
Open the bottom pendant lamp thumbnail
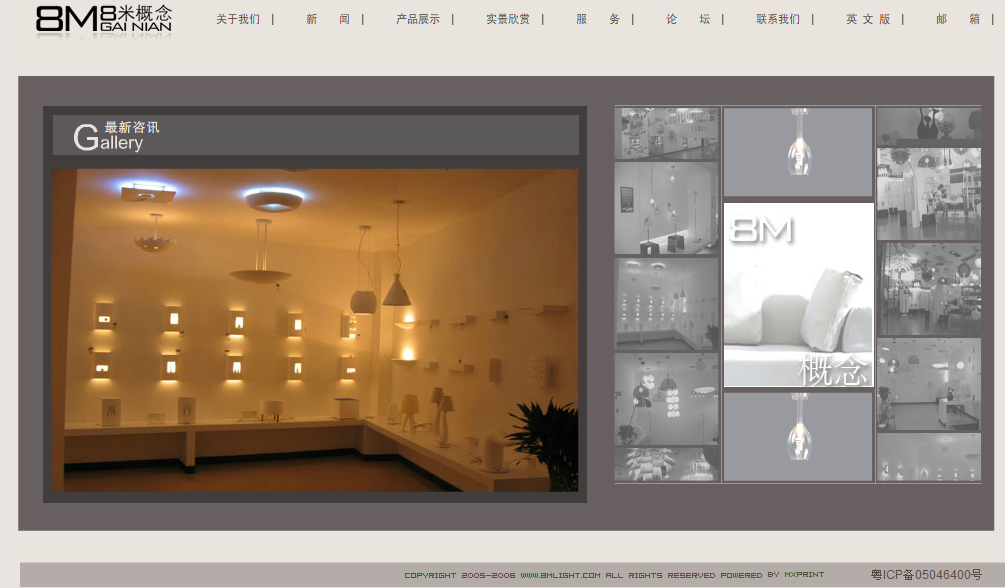(798, 437)
